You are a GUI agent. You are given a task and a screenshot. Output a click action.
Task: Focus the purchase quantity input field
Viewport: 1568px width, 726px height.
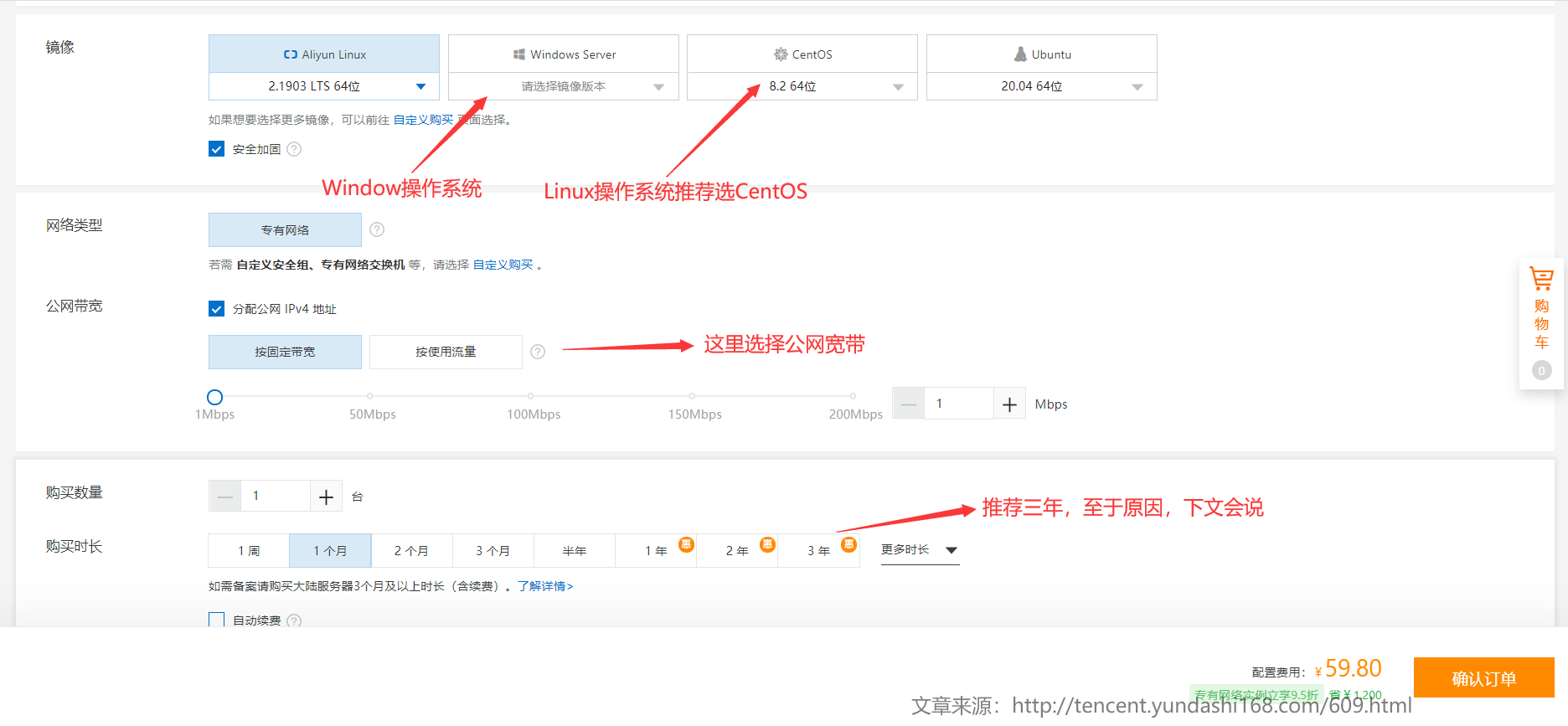(276, 497)
